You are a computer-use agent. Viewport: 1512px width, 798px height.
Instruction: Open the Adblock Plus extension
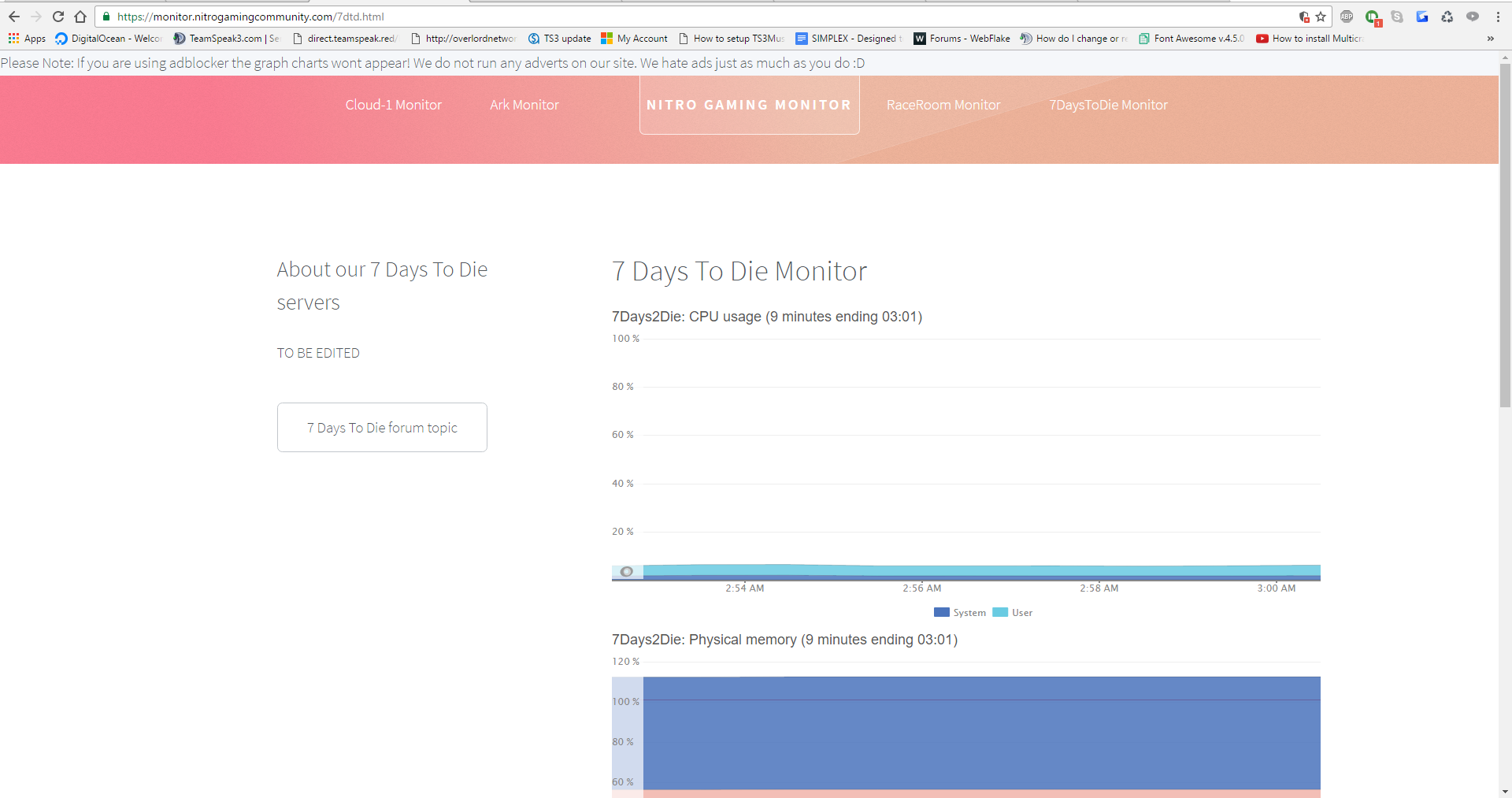point(1347,17)
